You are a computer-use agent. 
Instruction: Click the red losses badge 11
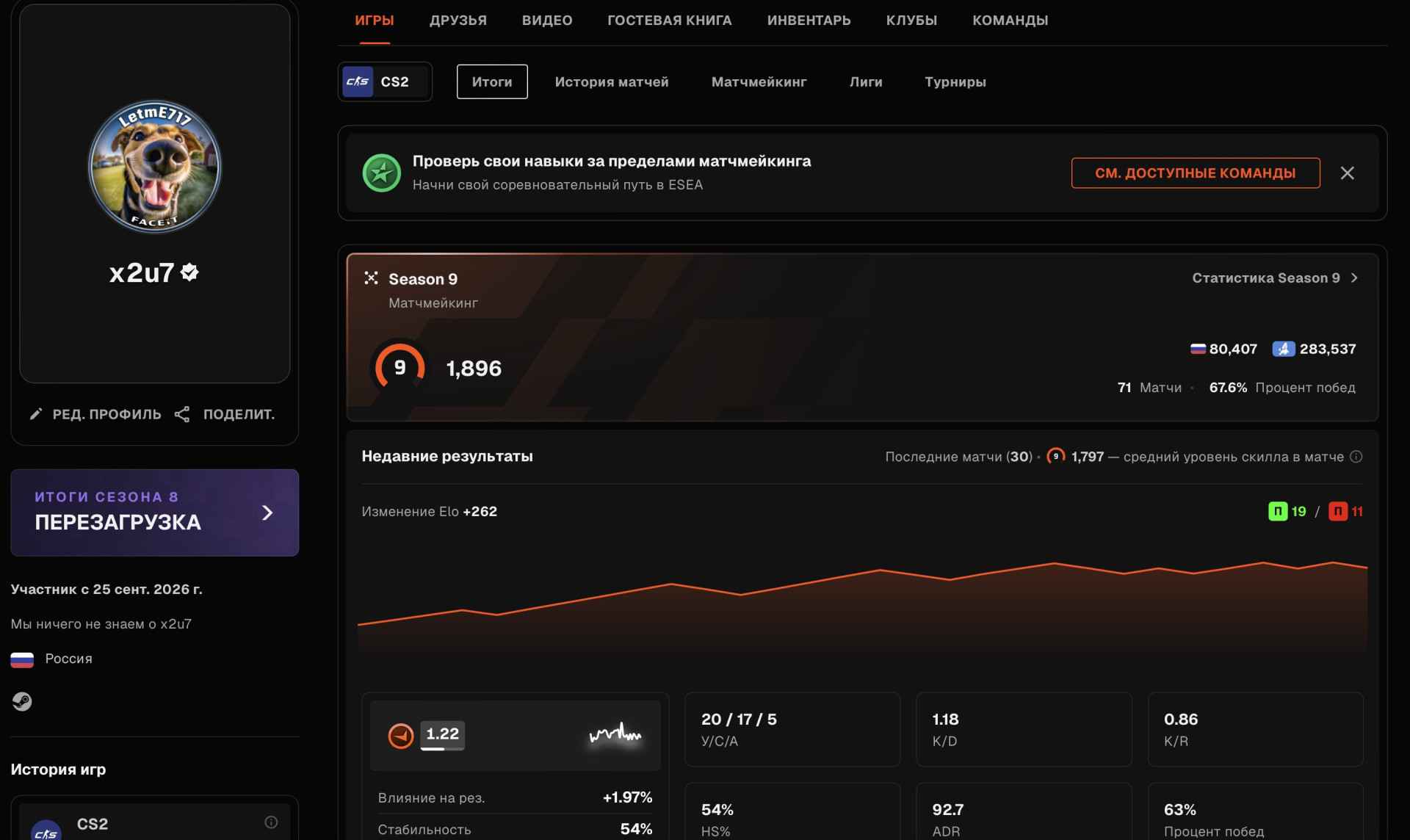point(1346,511)
